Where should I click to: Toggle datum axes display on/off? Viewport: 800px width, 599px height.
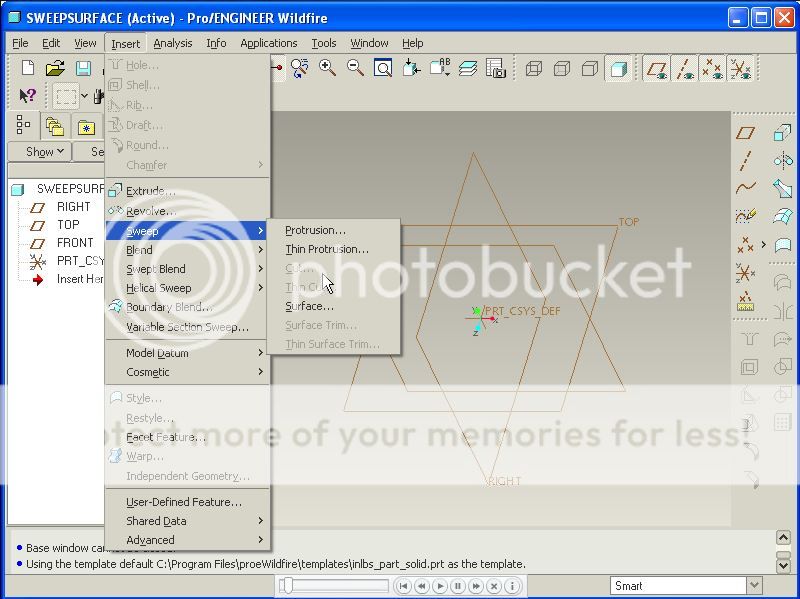(684, 69)
